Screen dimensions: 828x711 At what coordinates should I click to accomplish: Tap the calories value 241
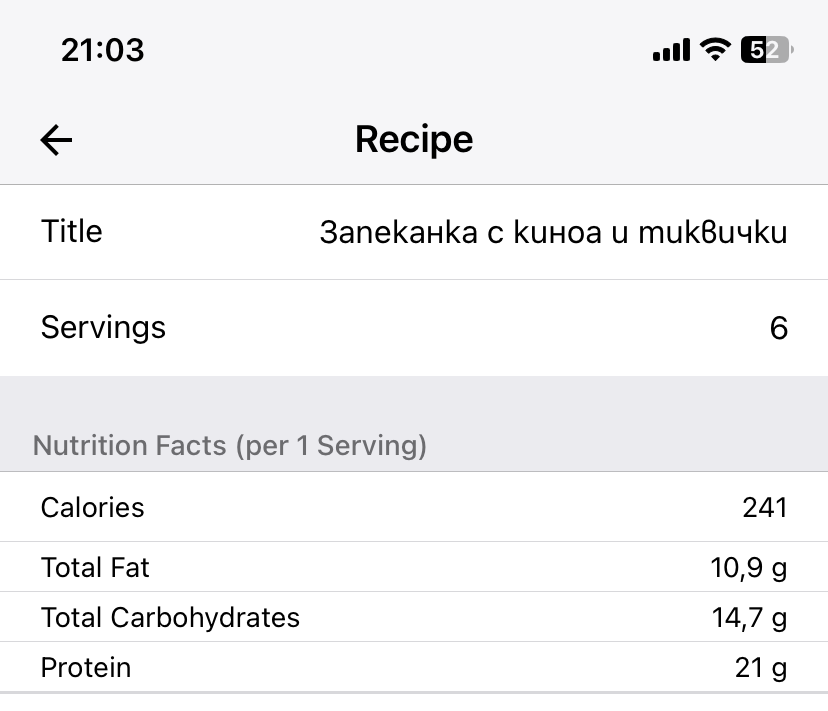pyautogui.click(x=765, y=508)
